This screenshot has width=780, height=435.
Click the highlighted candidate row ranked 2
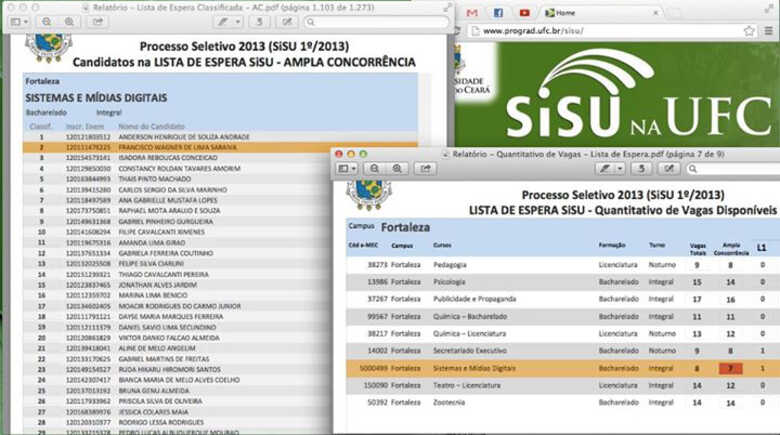[x=220, y=147]
